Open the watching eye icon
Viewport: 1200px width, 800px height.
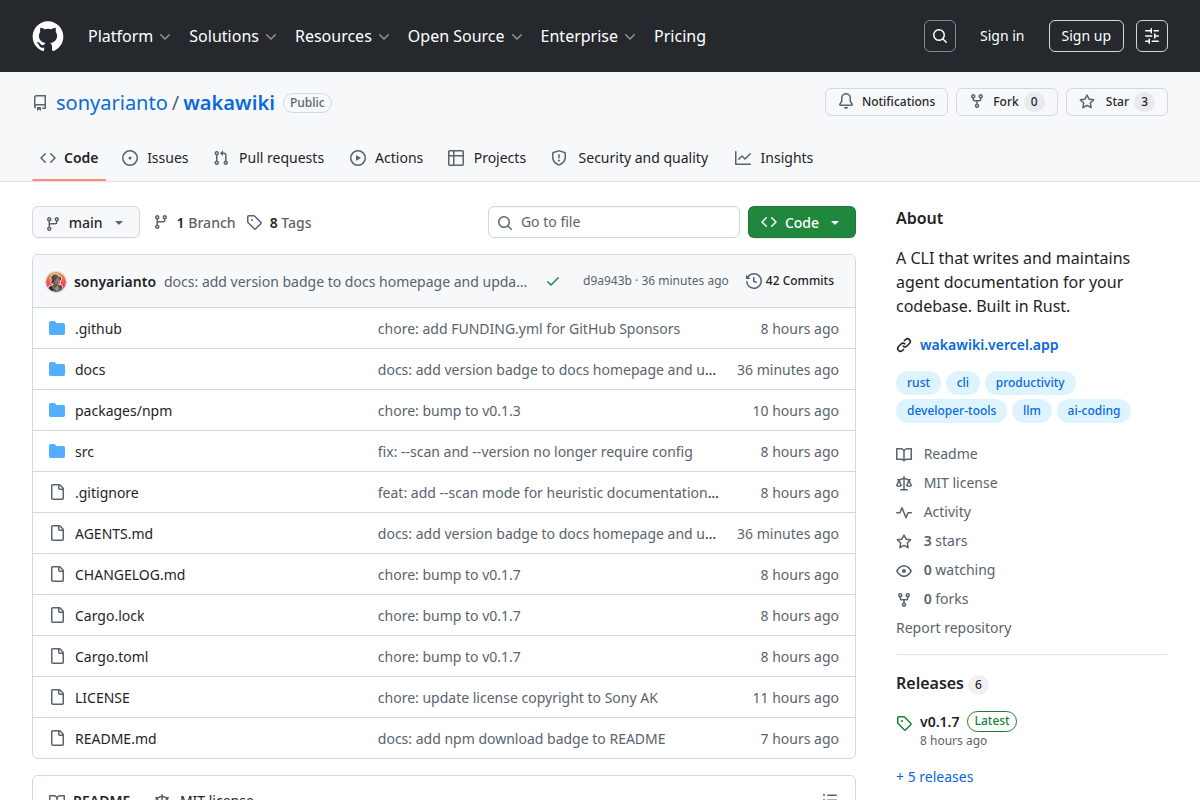(x=904, y=570)
